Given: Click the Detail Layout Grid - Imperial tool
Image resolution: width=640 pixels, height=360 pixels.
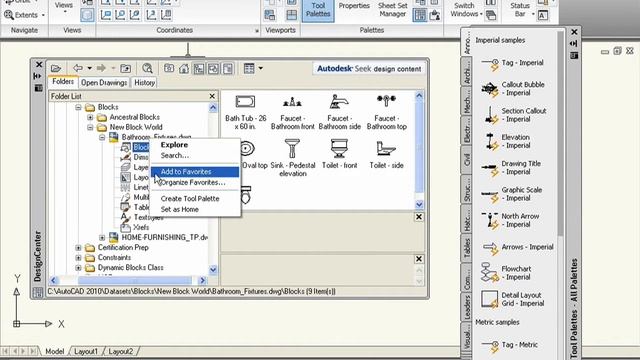Looking at the screenshot, I should click(513, 299).
